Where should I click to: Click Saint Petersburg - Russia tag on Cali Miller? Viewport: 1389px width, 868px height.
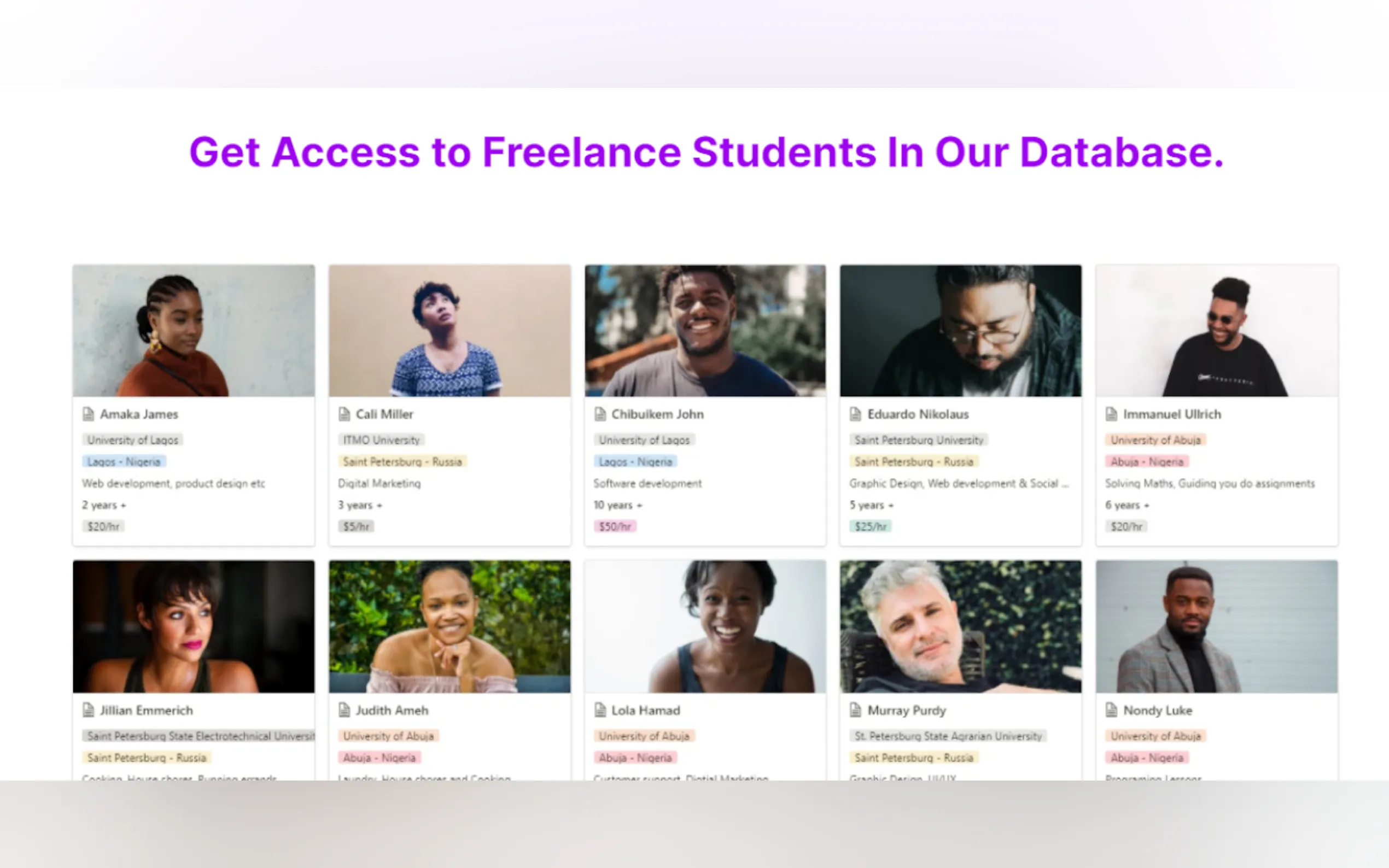[x=402, y=461]
